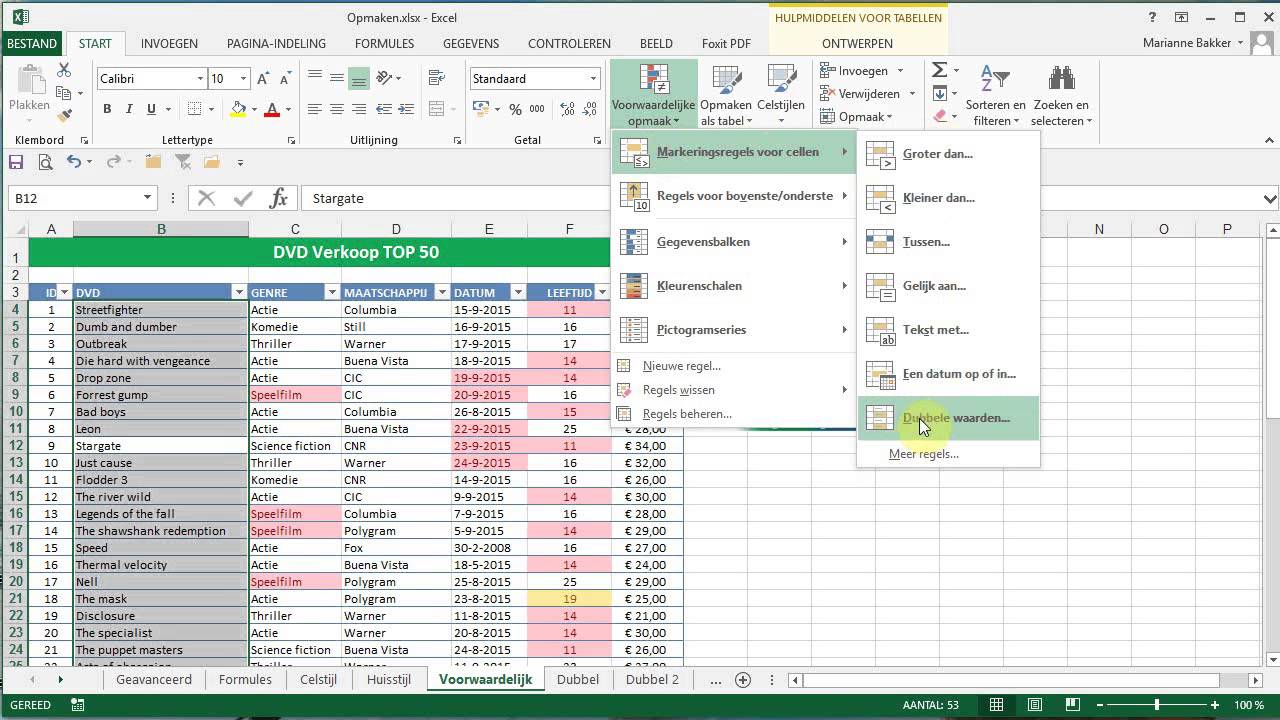Viewport: 1280px width, 720px height.
Task: Open Sorteren en filteren
Action: [x=995, y=95]
